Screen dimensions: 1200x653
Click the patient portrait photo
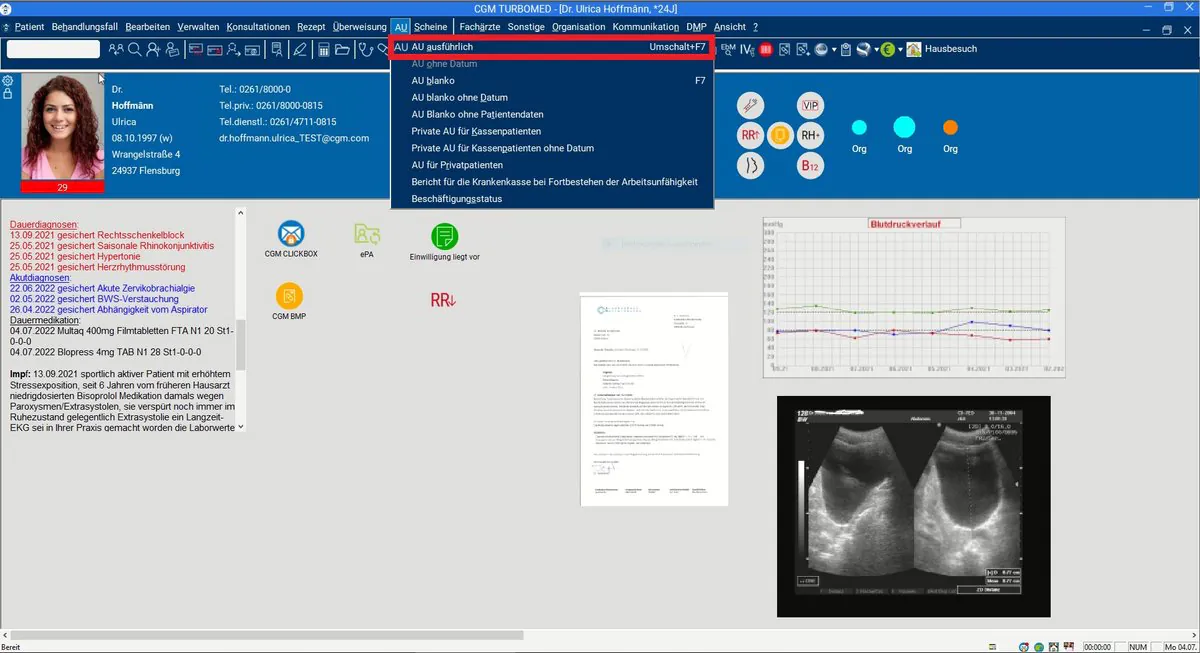[62, 128]
